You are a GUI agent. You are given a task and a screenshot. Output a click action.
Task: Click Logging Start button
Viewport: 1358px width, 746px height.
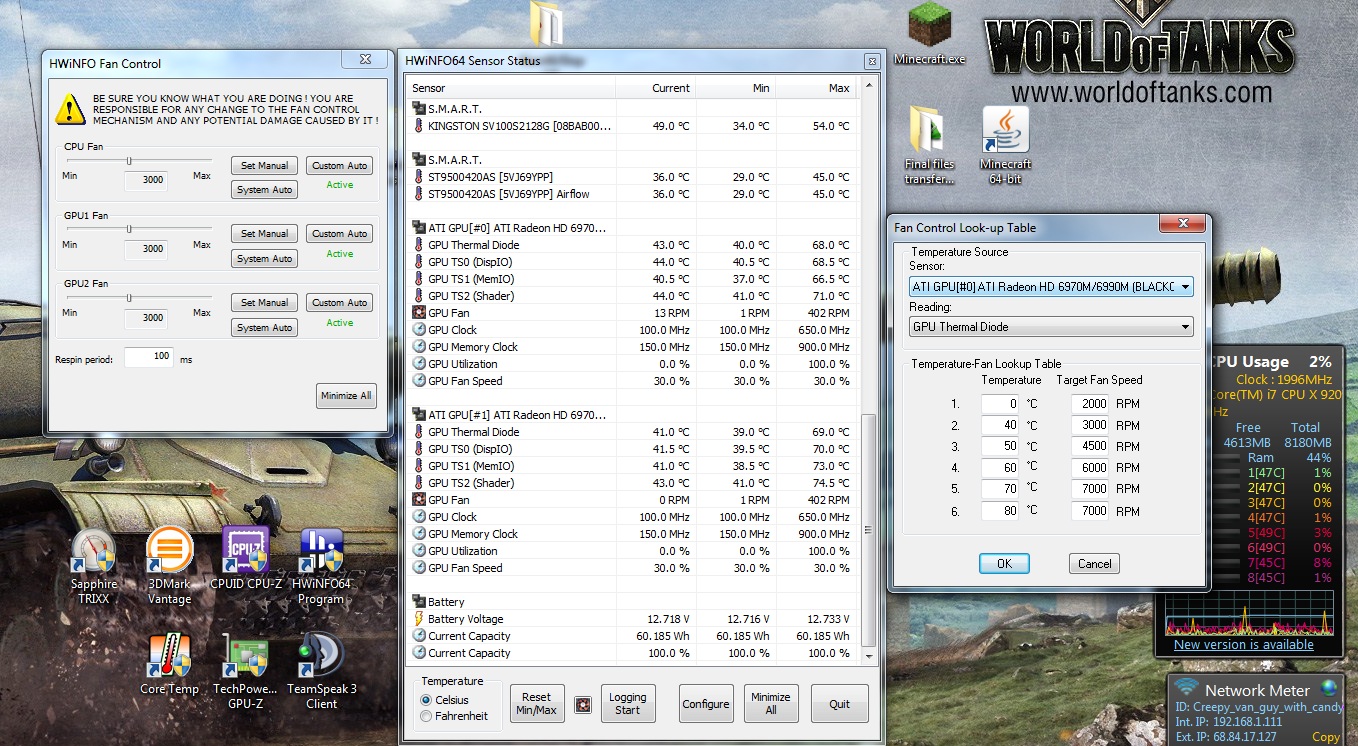(628, 704)
